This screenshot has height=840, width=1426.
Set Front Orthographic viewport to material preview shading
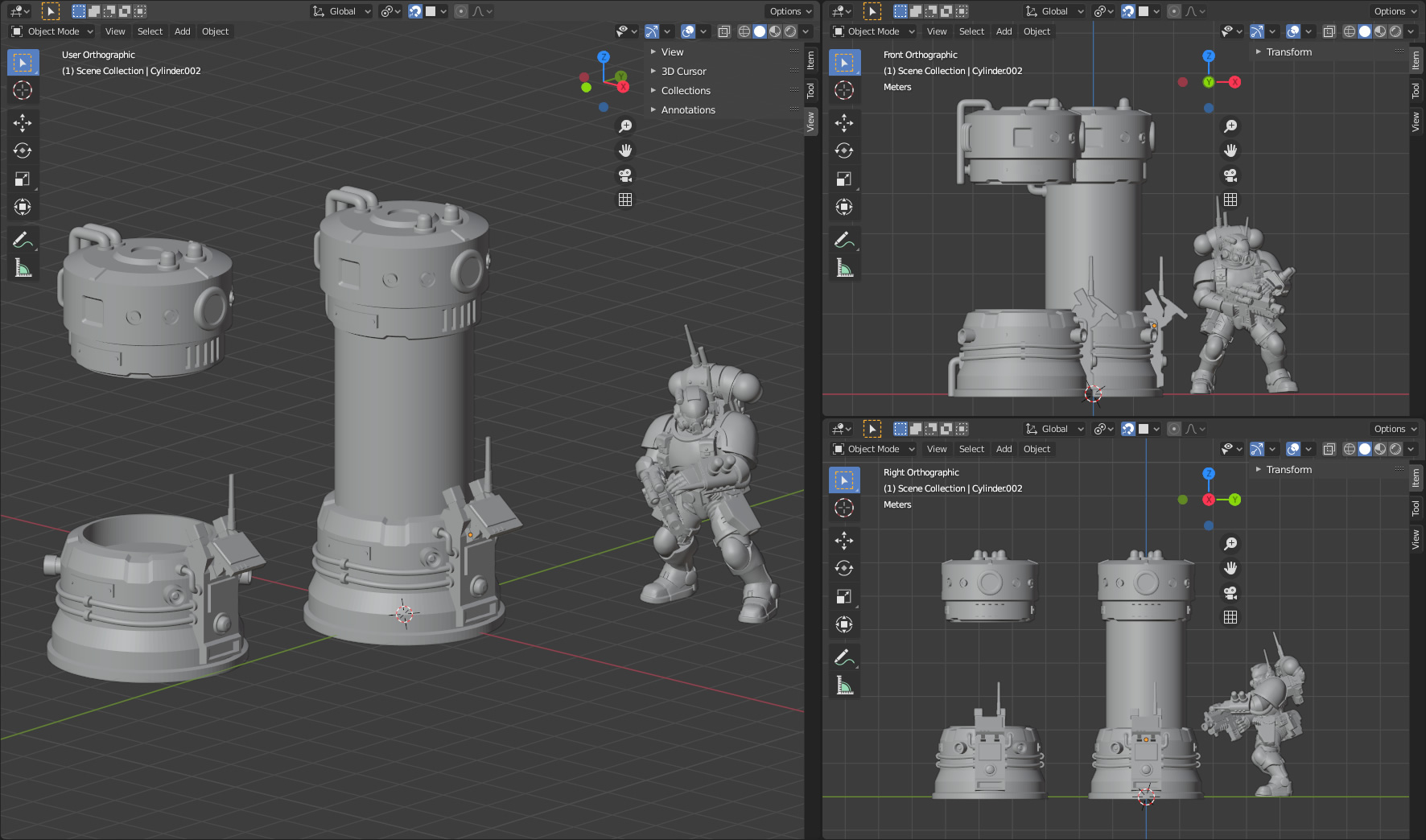click(x=1380, y=31)
